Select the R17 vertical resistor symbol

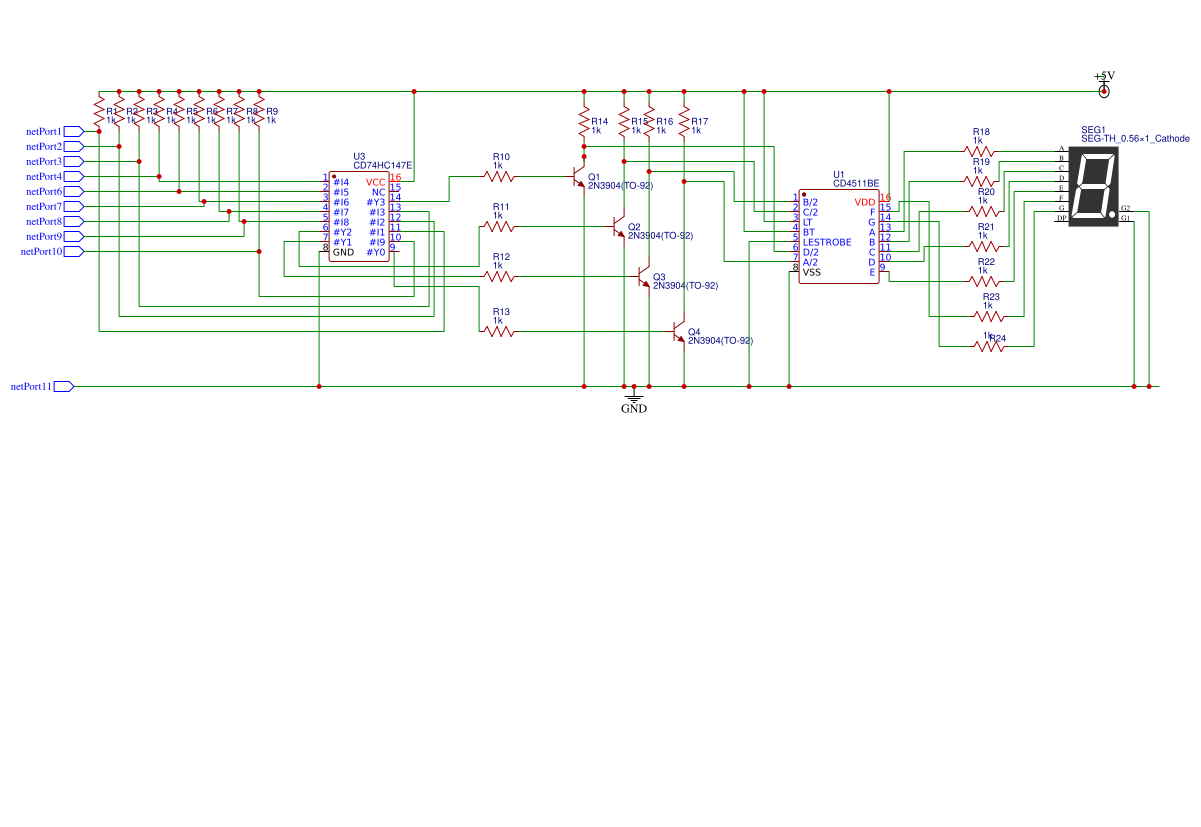pyautogui.click(x=684, y=122)
